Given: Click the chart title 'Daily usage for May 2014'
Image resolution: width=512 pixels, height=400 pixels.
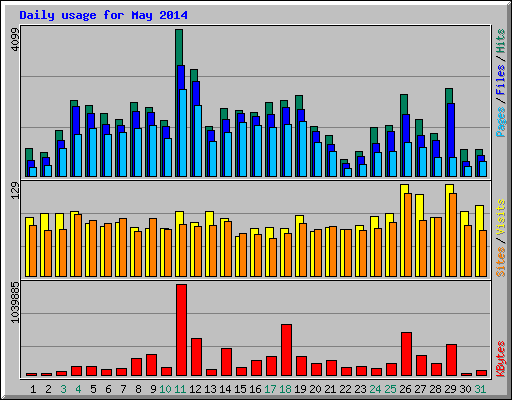Looking at the screenshot, I should [x=103, y=16].
